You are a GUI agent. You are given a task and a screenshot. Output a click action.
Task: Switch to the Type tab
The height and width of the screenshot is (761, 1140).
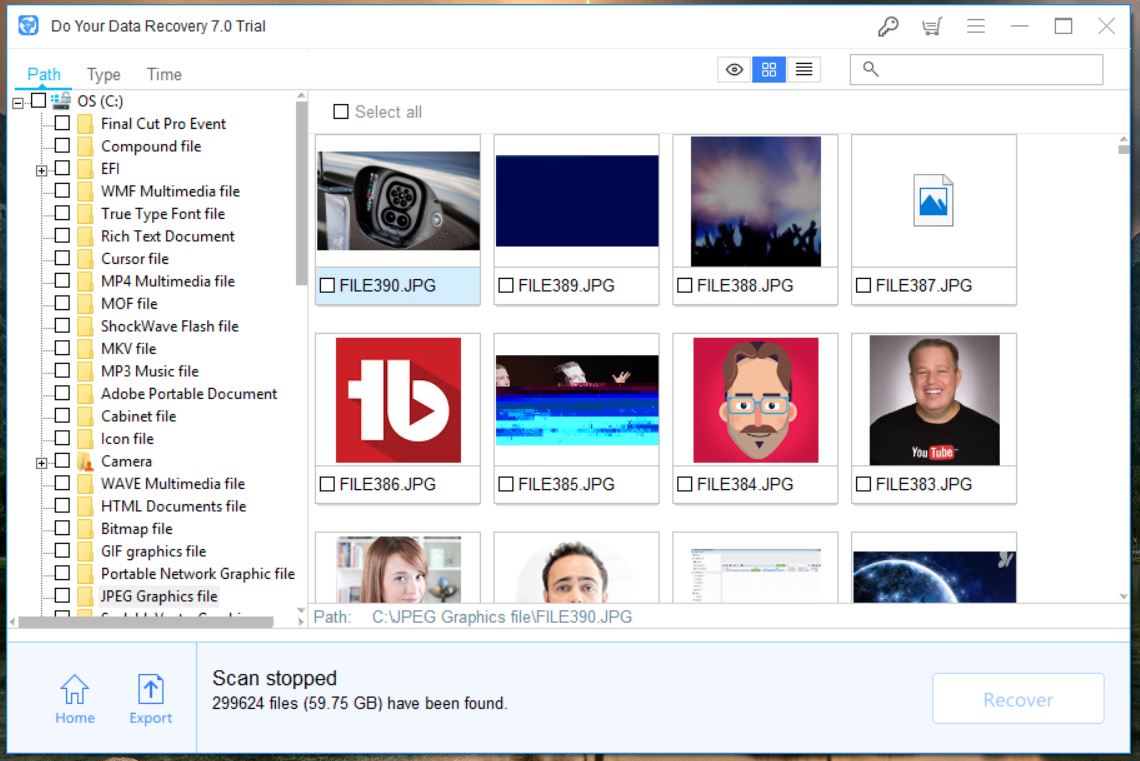(102, 74)
